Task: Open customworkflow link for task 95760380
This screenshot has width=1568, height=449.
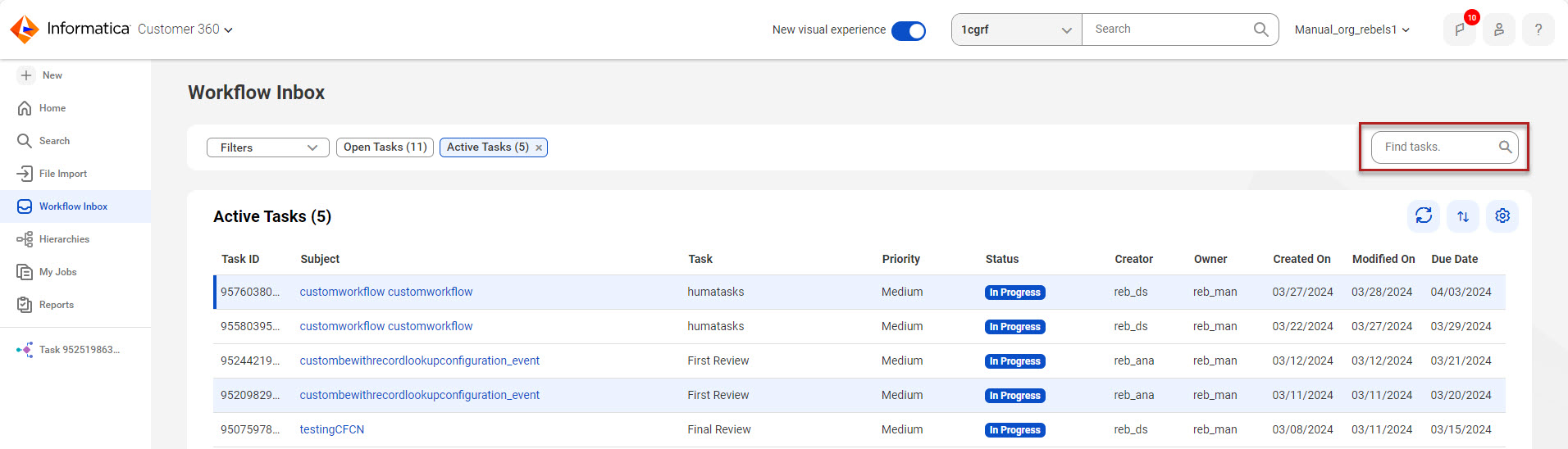Action: 386,292
